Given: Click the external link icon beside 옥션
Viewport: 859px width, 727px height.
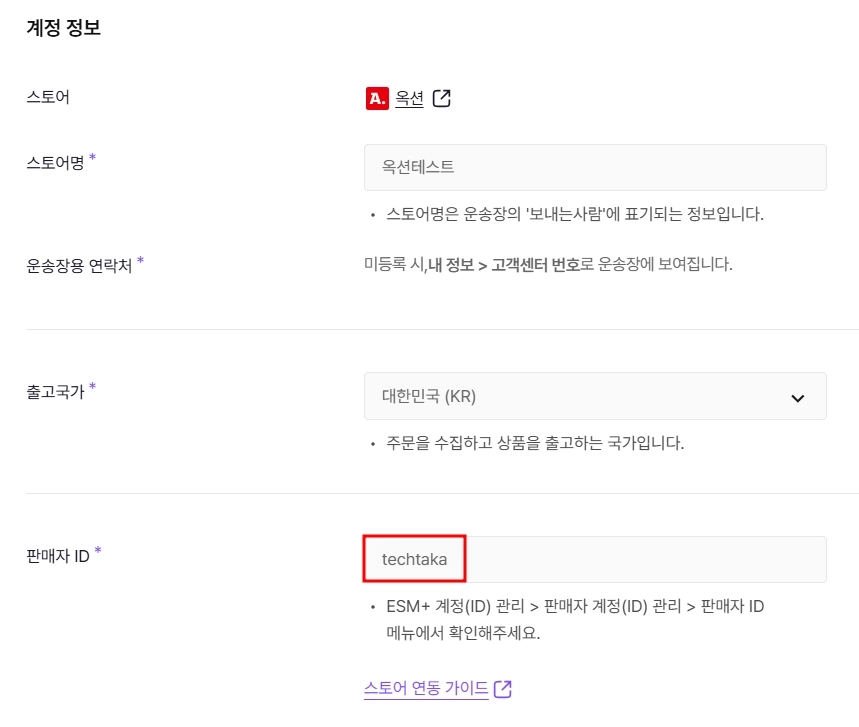Looking at the screenshot, I should tap(442, 99).
